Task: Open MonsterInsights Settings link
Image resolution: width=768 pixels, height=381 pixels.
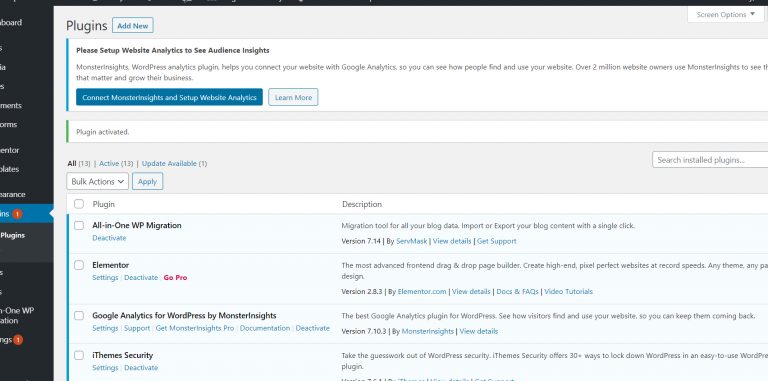Action: pyautogui.click(x=105, y=328)
